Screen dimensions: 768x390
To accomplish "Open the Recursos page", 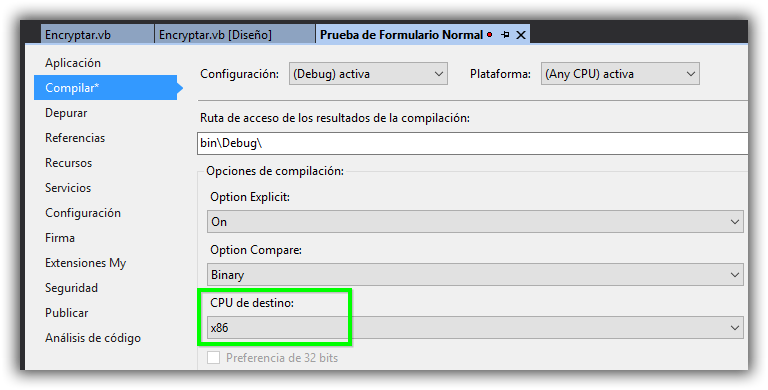I will tap(69, 163).
